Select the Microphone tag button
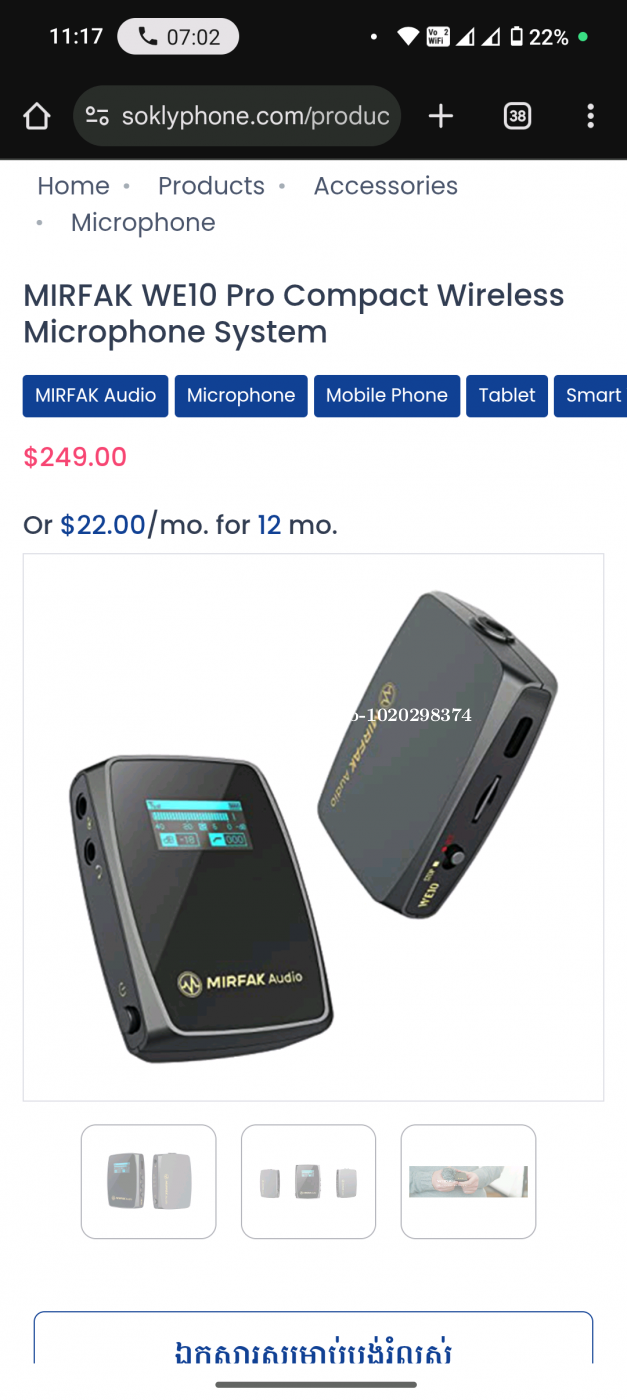 tap(241, 396)
